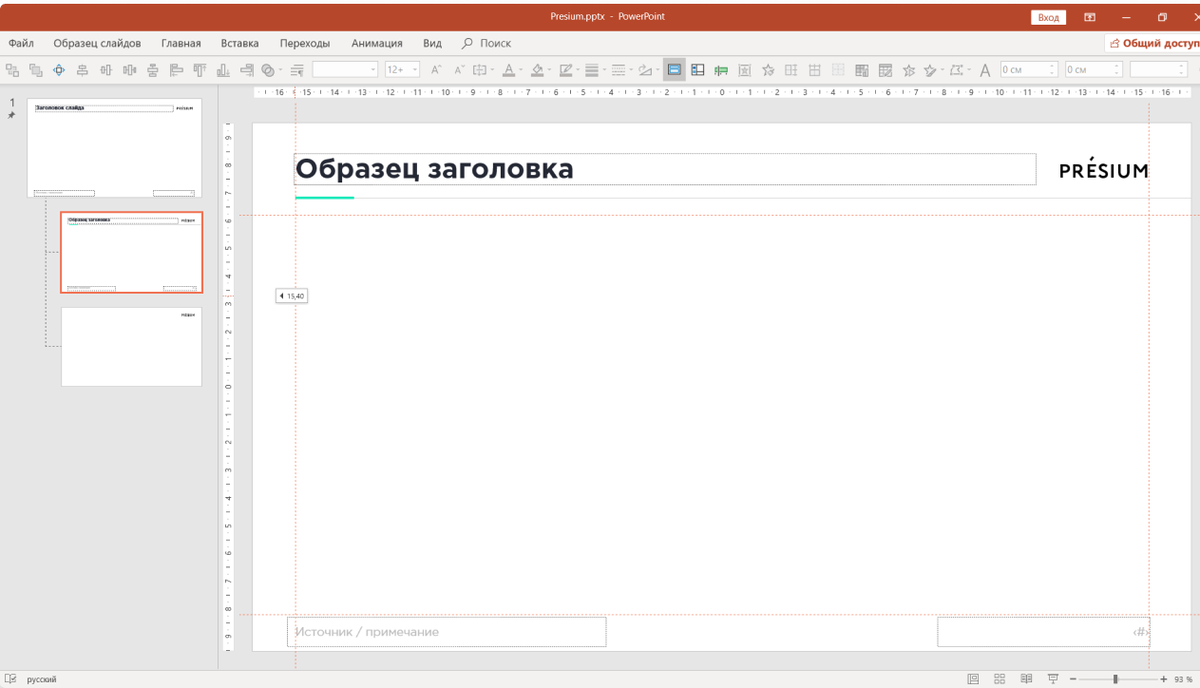Switch to Slide Sorter view
Viewport: 1200px width, 688px height.
pos(1000,679)
